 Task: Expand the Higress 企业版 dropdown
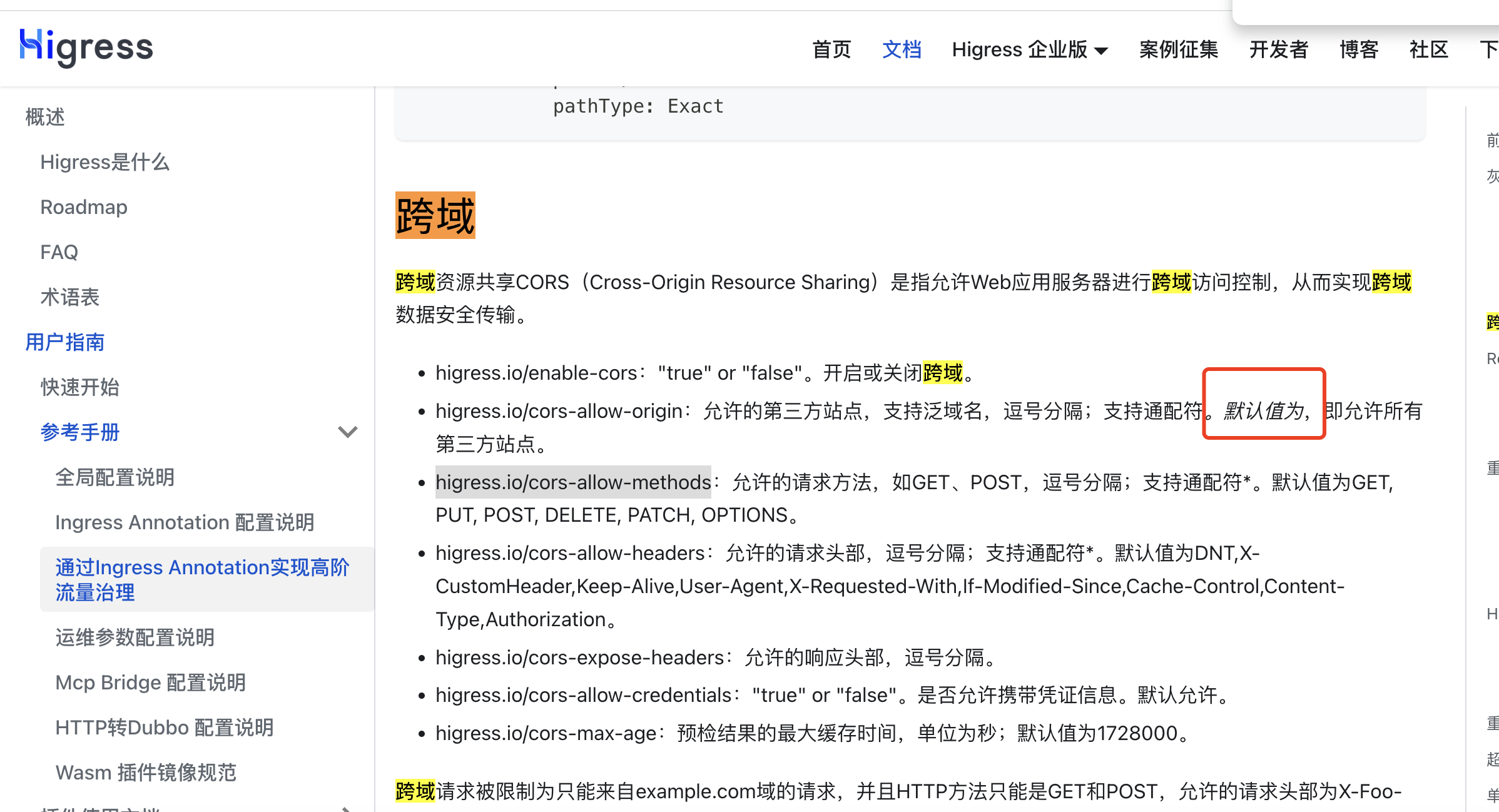(x=1030, y=49)
